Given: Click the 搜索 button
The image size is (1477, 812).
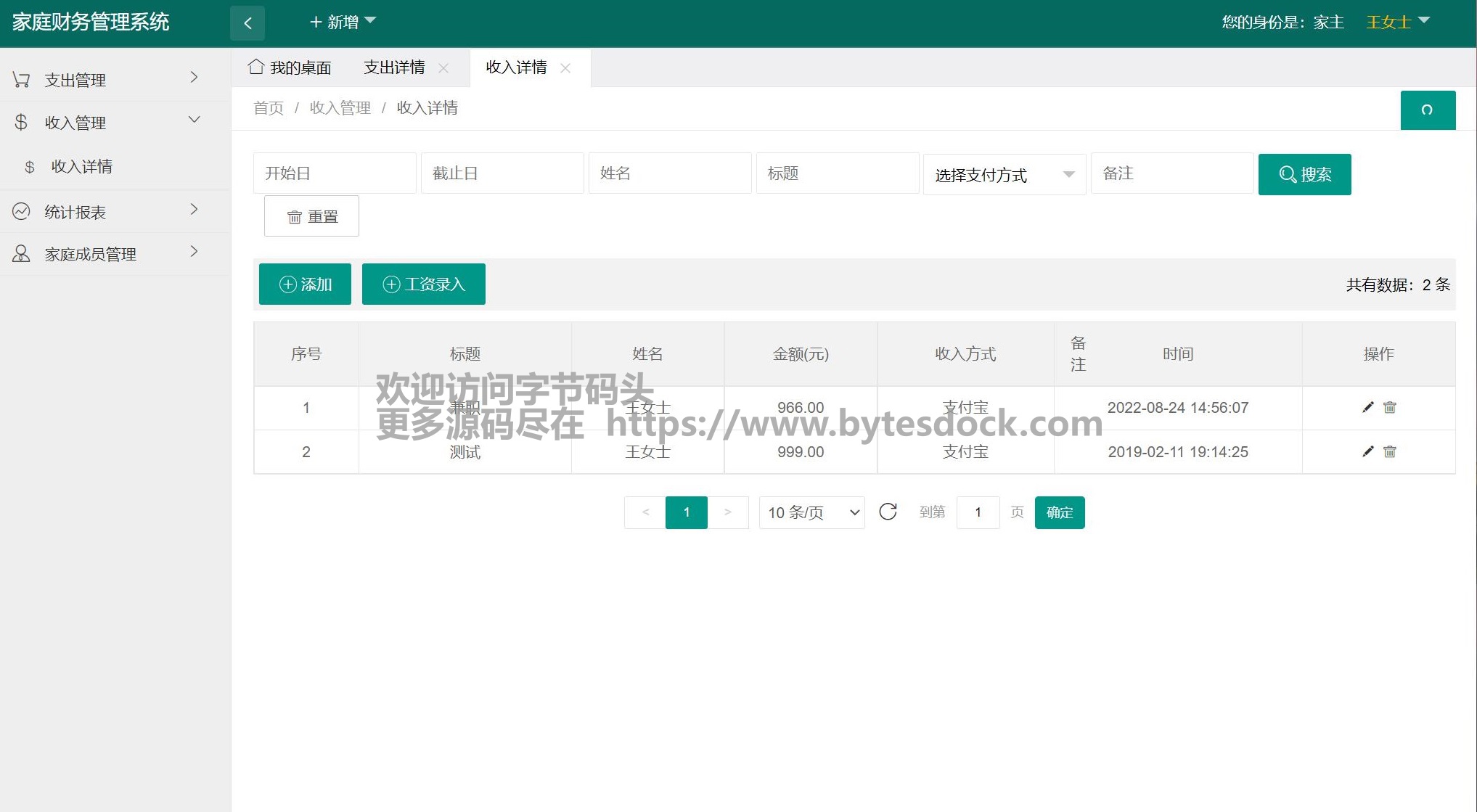Looking at the screenshot, I should [x=1304, y=174].
